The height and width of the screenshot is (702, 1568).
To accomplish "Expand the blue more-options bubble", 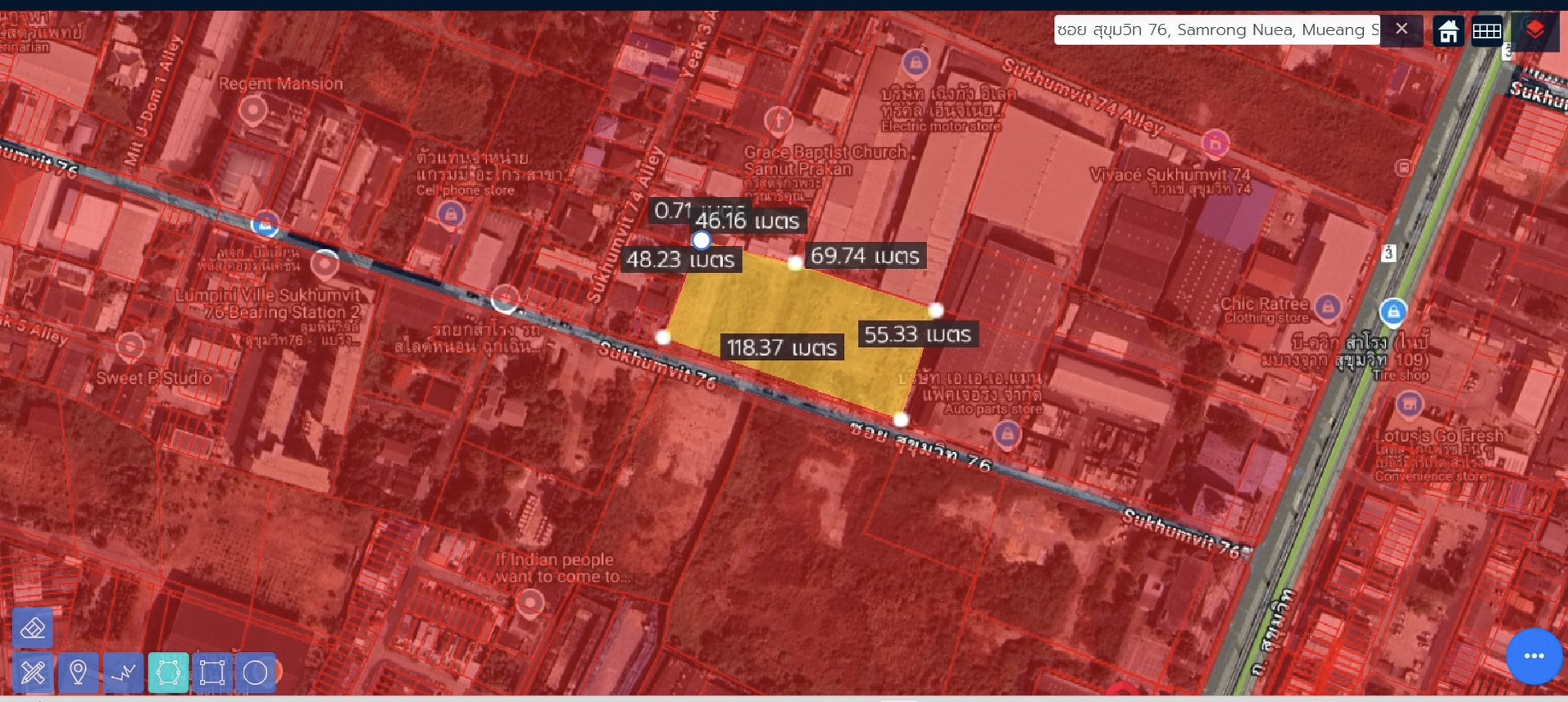I will point(1534,656).
